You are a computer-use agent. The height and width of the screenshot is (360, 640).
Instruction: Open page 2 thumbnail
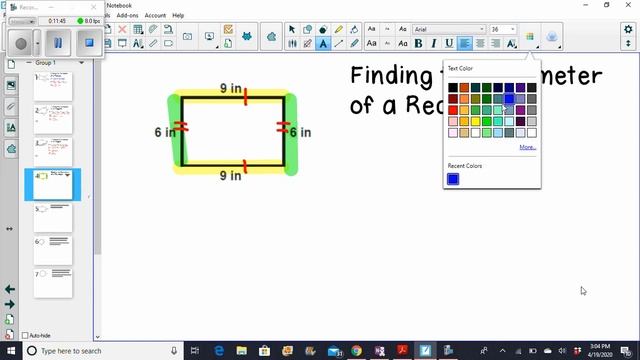53,119
